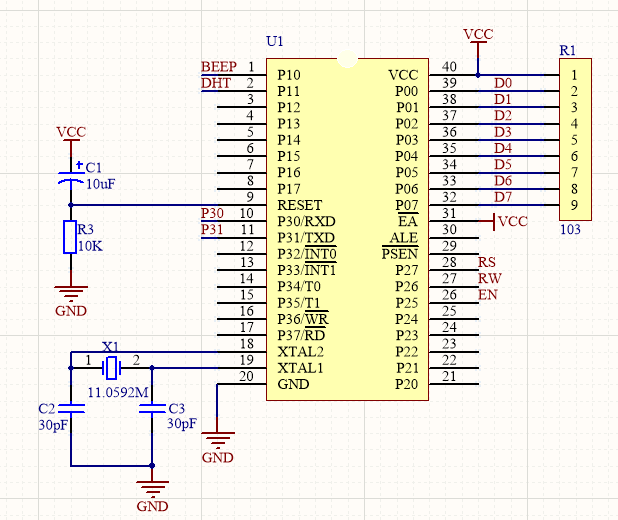Image resolution: width=618 pixels, height=520 pixels.
Task: Click the VCC power port at EA pin
Action: click(x=509, y=221)
